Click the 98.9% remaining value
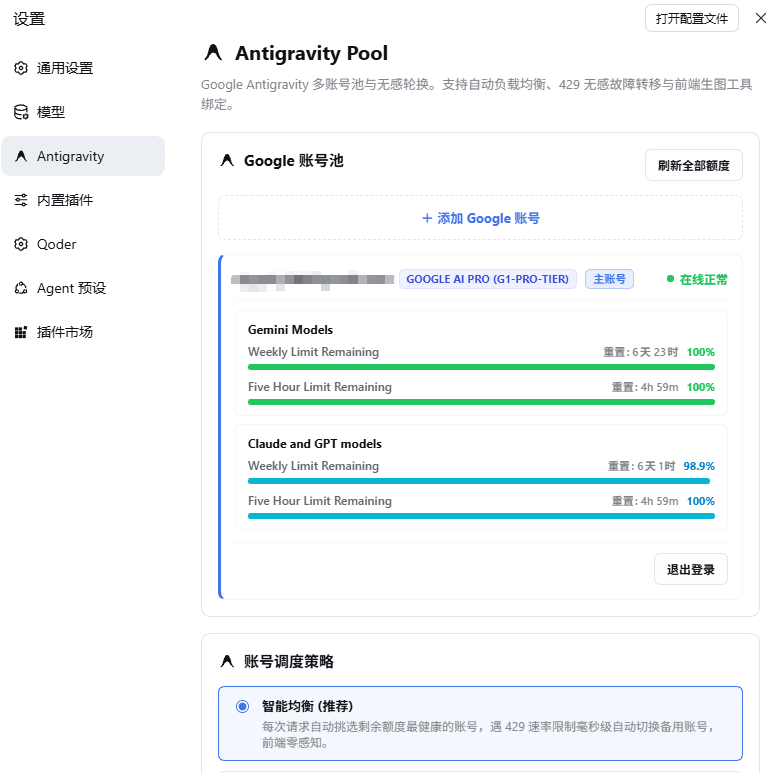This screenshot has height=773, width=777. (x=699, y=466)
